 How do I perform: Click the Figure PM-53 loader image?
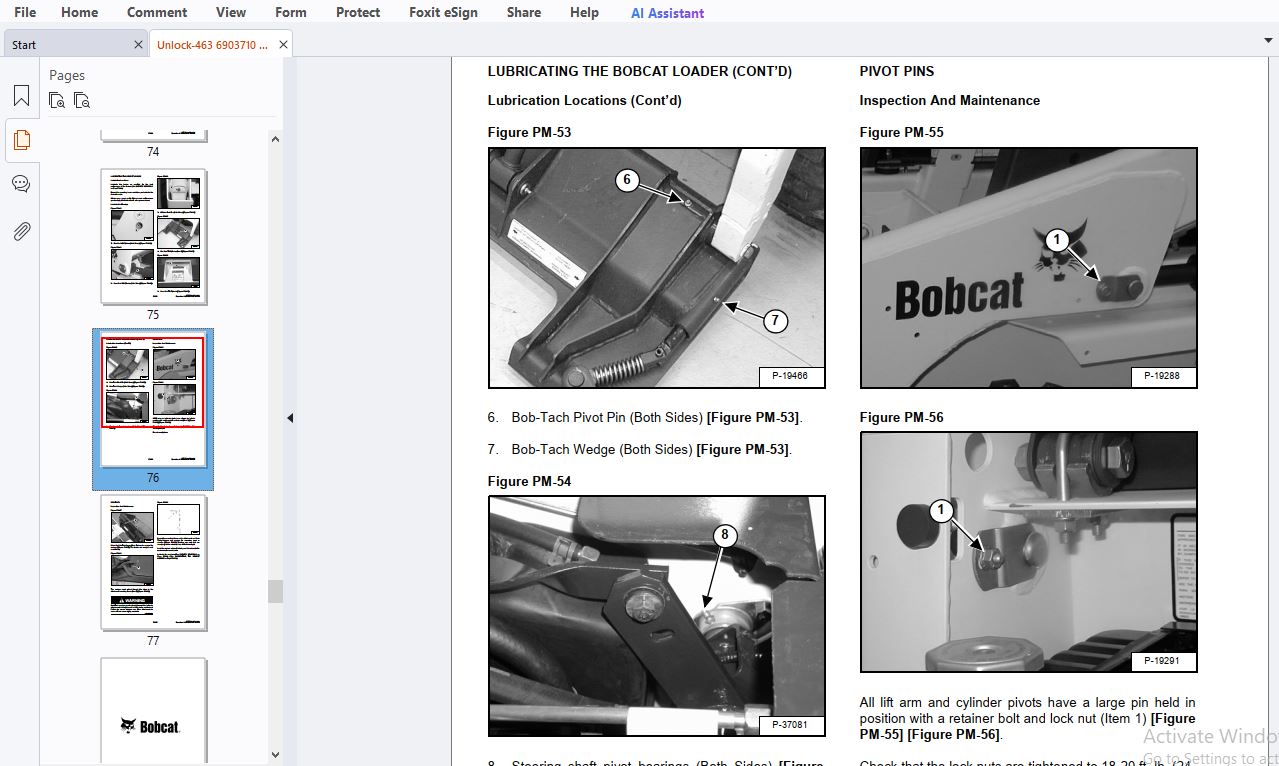[657, 268]
